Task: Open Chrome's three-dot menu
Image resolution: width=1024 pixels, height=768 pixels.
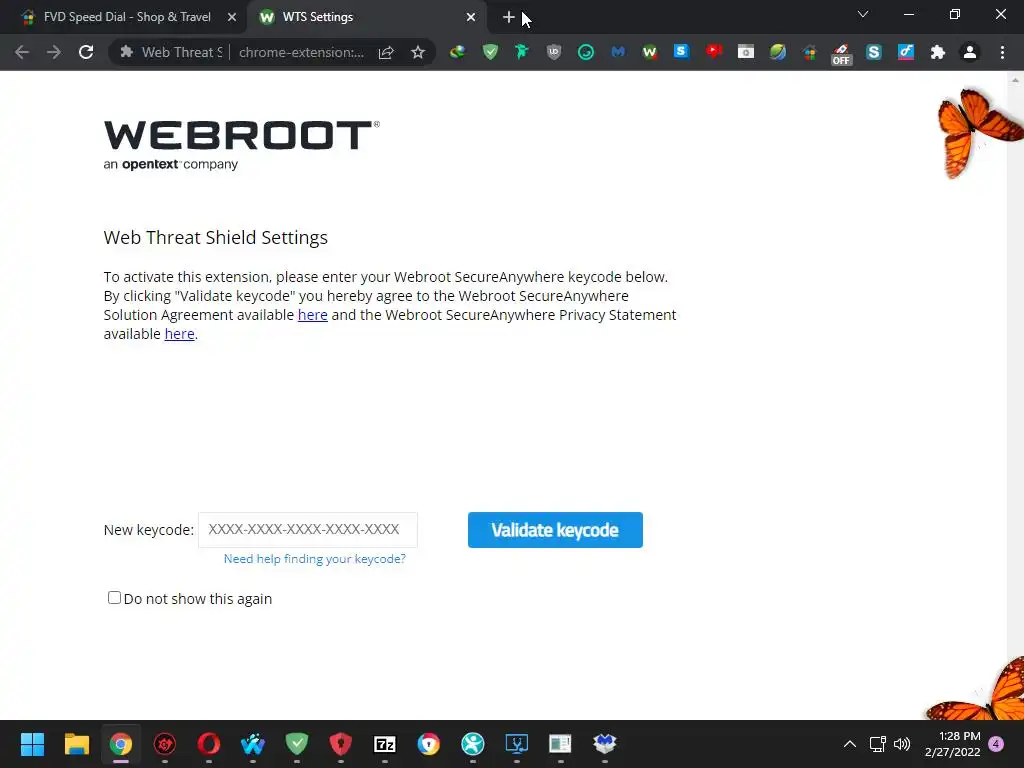Action: coord(1002,52)
